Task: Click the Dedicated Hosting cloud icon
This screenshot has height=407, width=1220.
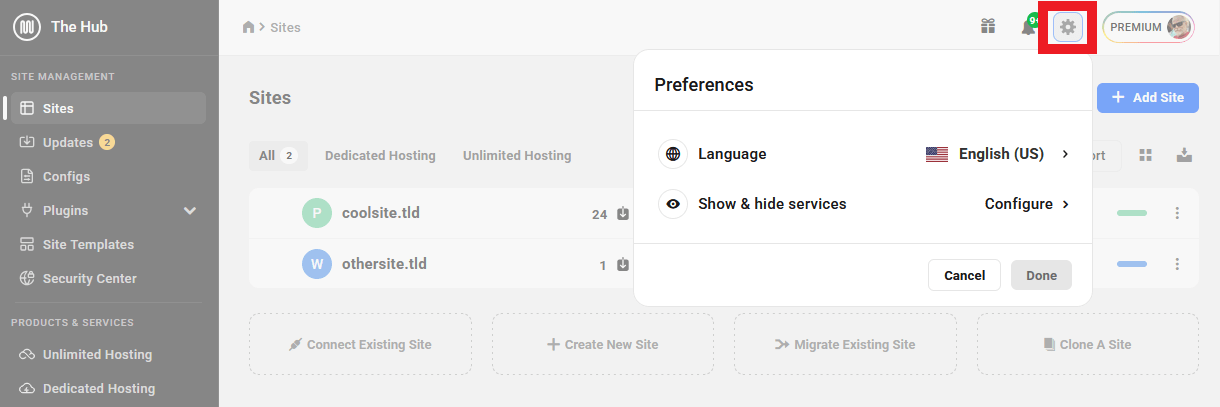Action: point(27,388)
